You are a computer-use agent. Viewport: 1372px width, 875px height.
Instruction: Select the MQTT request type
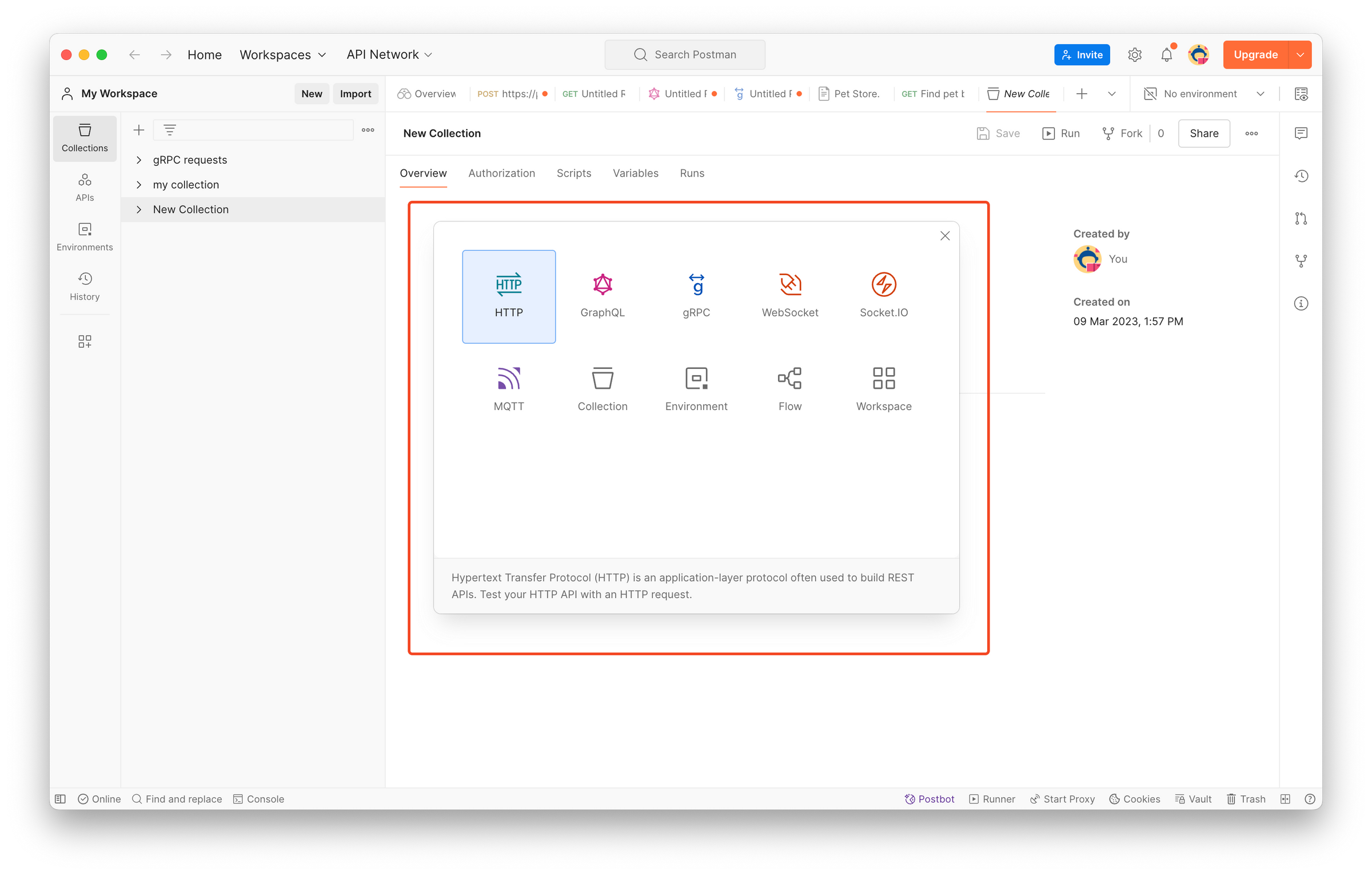click(x=508, y=388)
